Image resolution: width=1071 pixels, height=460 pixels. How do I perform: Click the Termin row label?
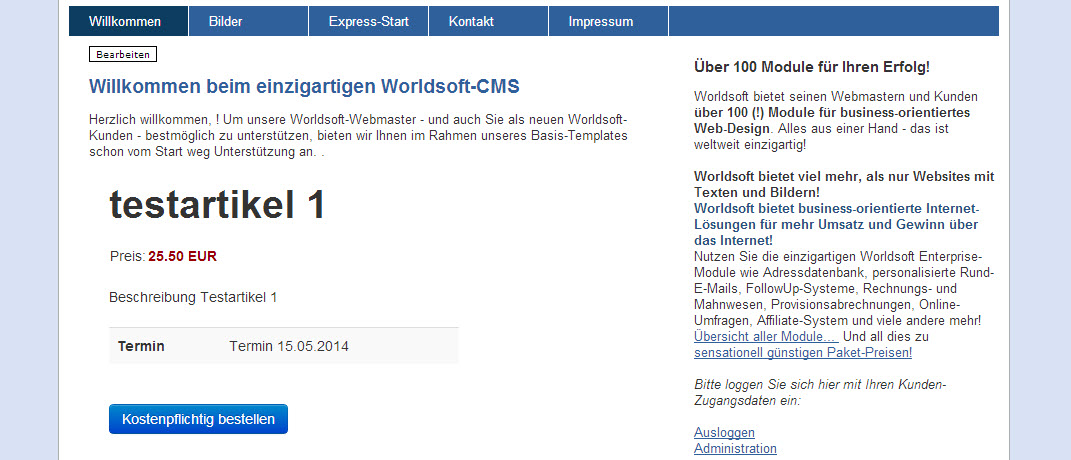[x=141, y=347]
